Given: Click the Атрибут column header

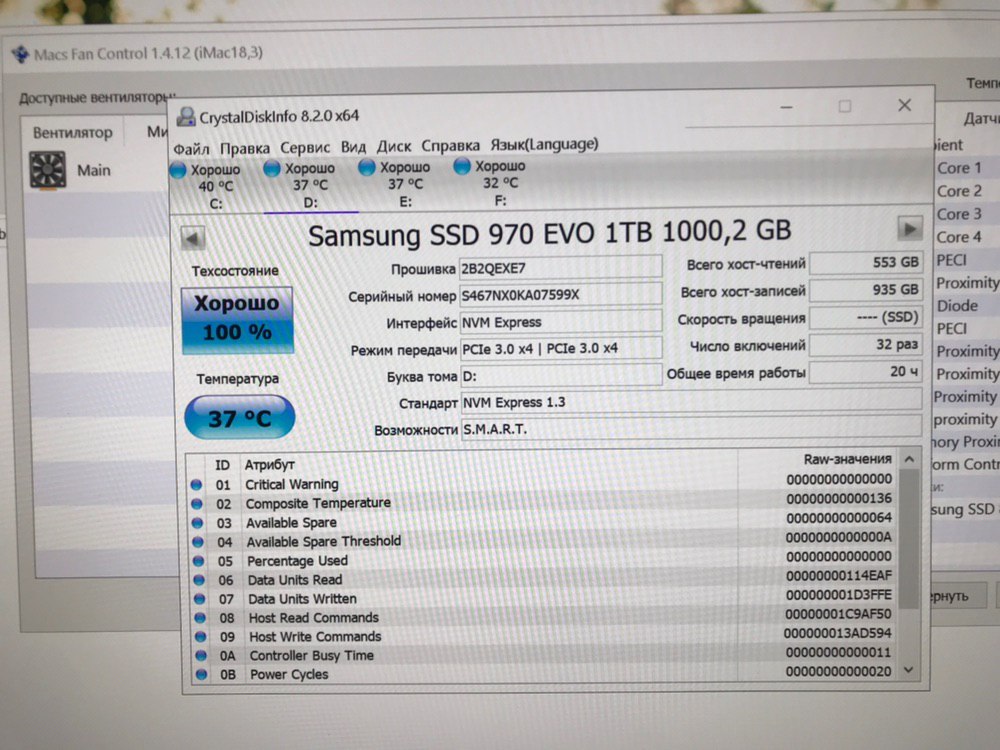Looking at the screenshot, I should pyautogui.click(x=269, y=464).
